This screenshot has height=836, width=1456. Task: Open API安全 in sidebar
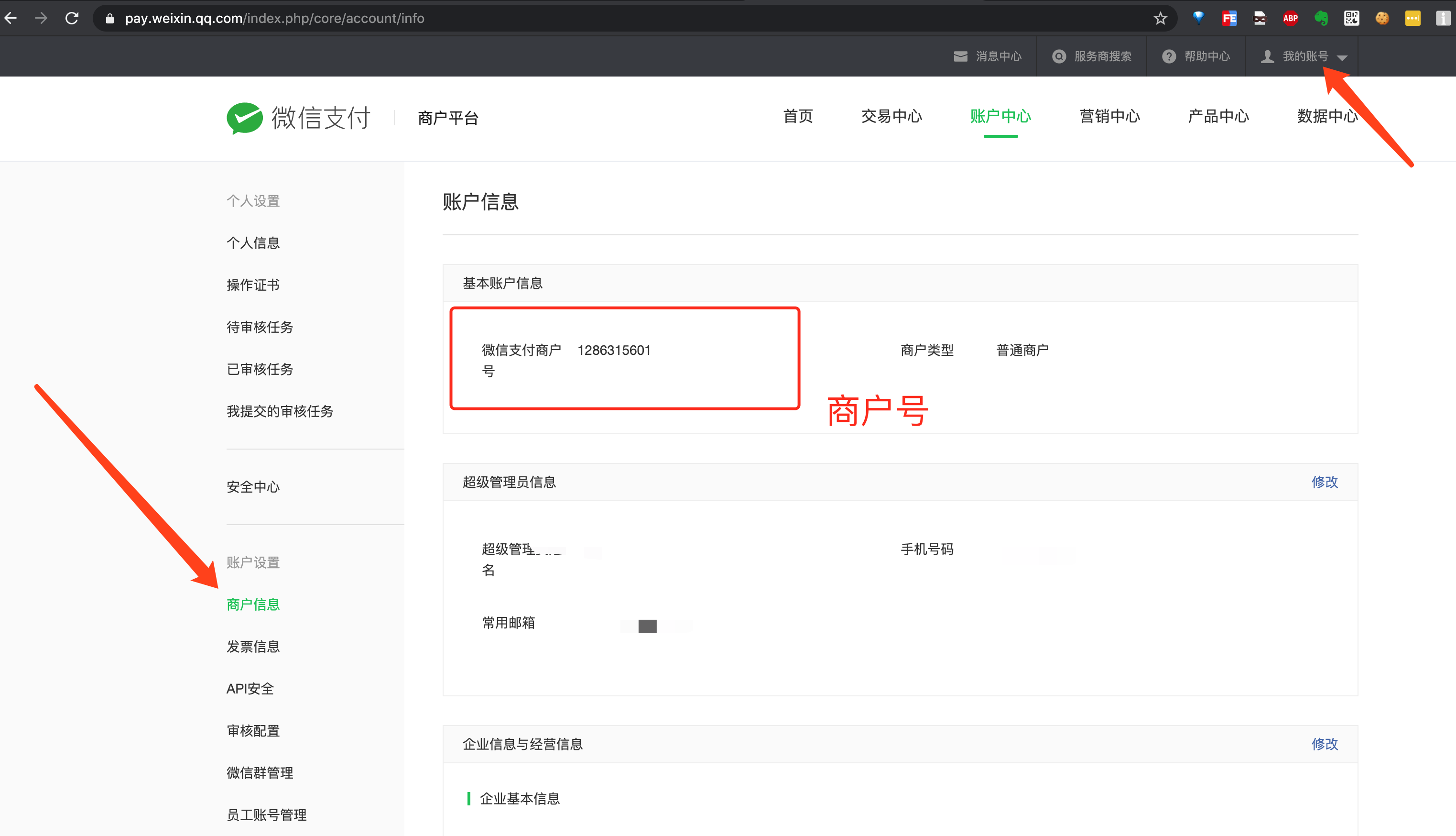coord(250,688)
